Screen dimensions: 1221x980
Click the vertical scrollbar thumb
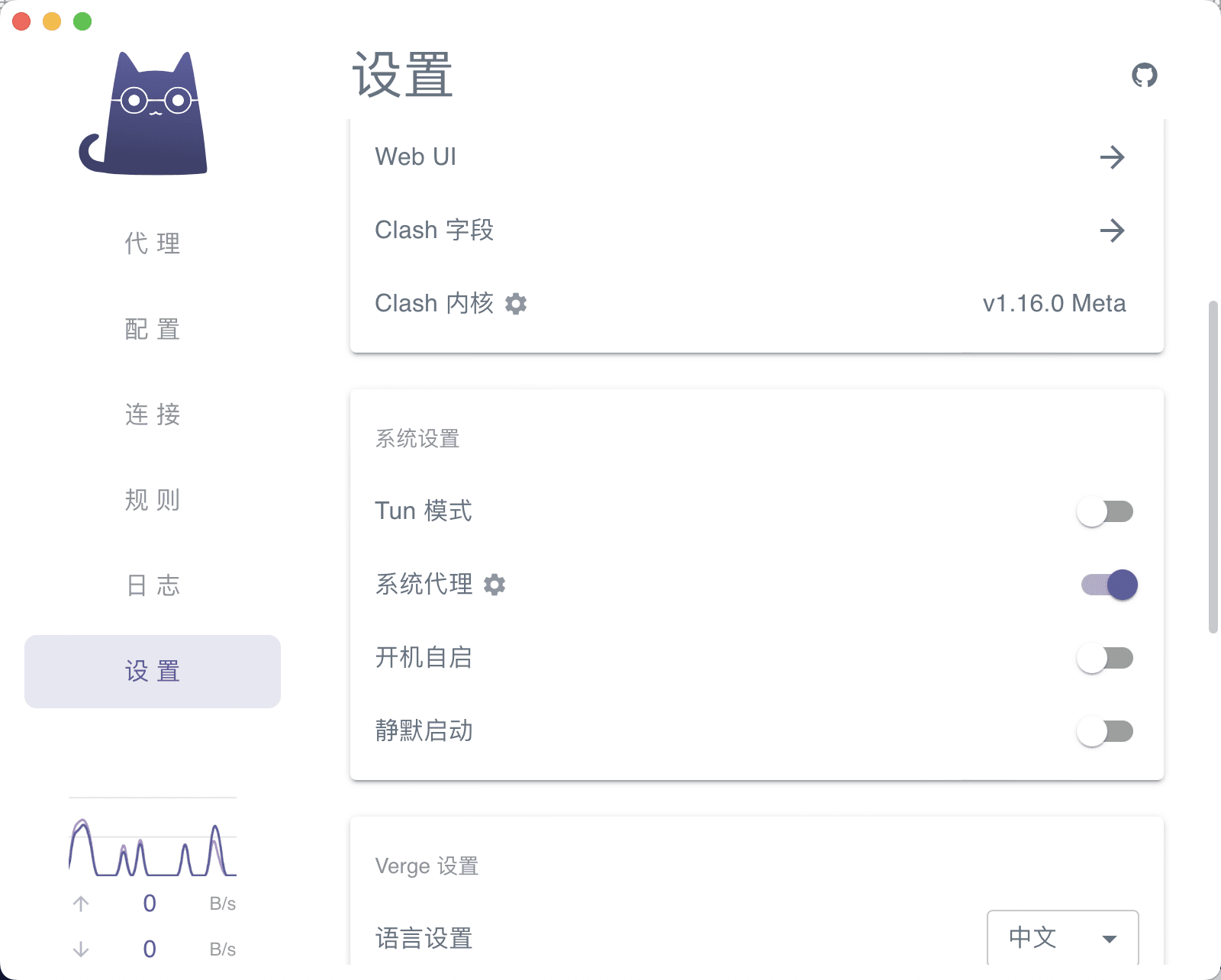click(x=1213, y=467)
